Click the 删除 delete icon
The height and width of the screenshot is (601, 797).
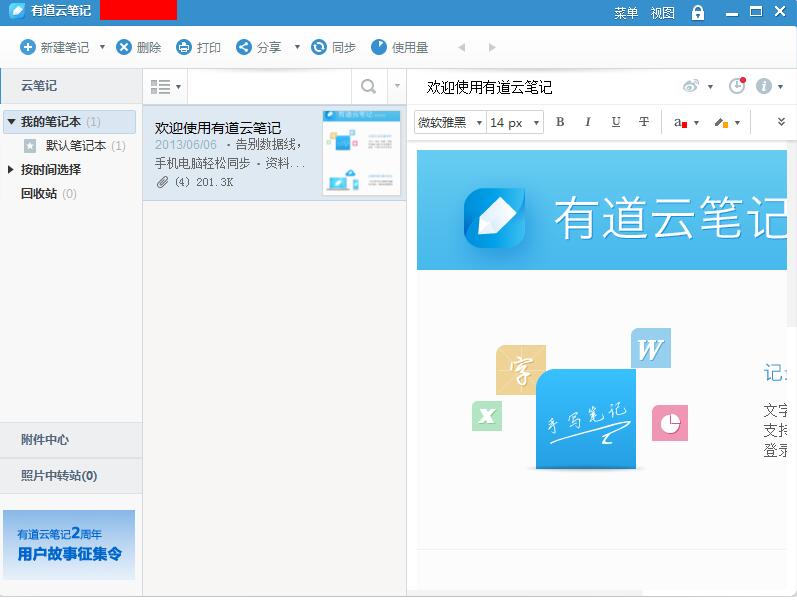124,47
